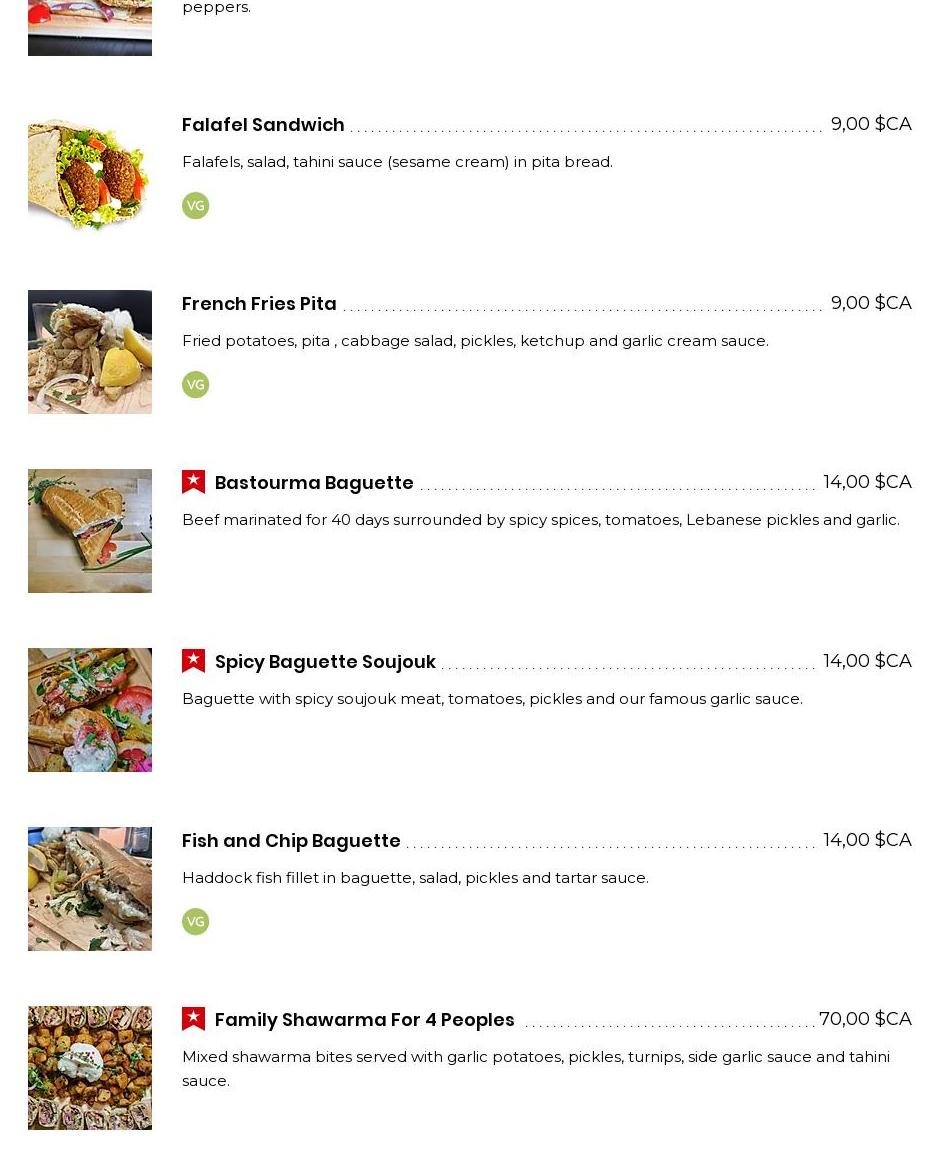Click the VG badge under Falafel Sandwich

click(x=195, y=205)
